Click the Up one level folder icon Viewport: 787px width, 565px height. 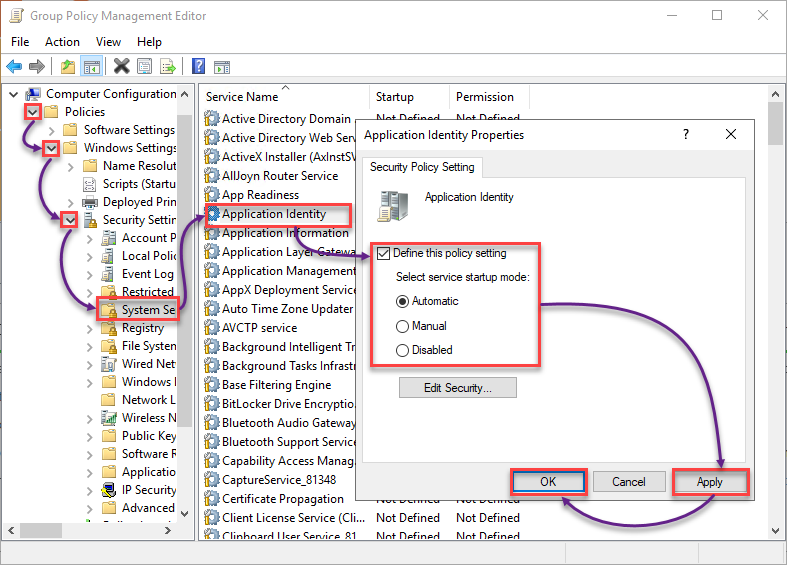[x=68, y=66]
